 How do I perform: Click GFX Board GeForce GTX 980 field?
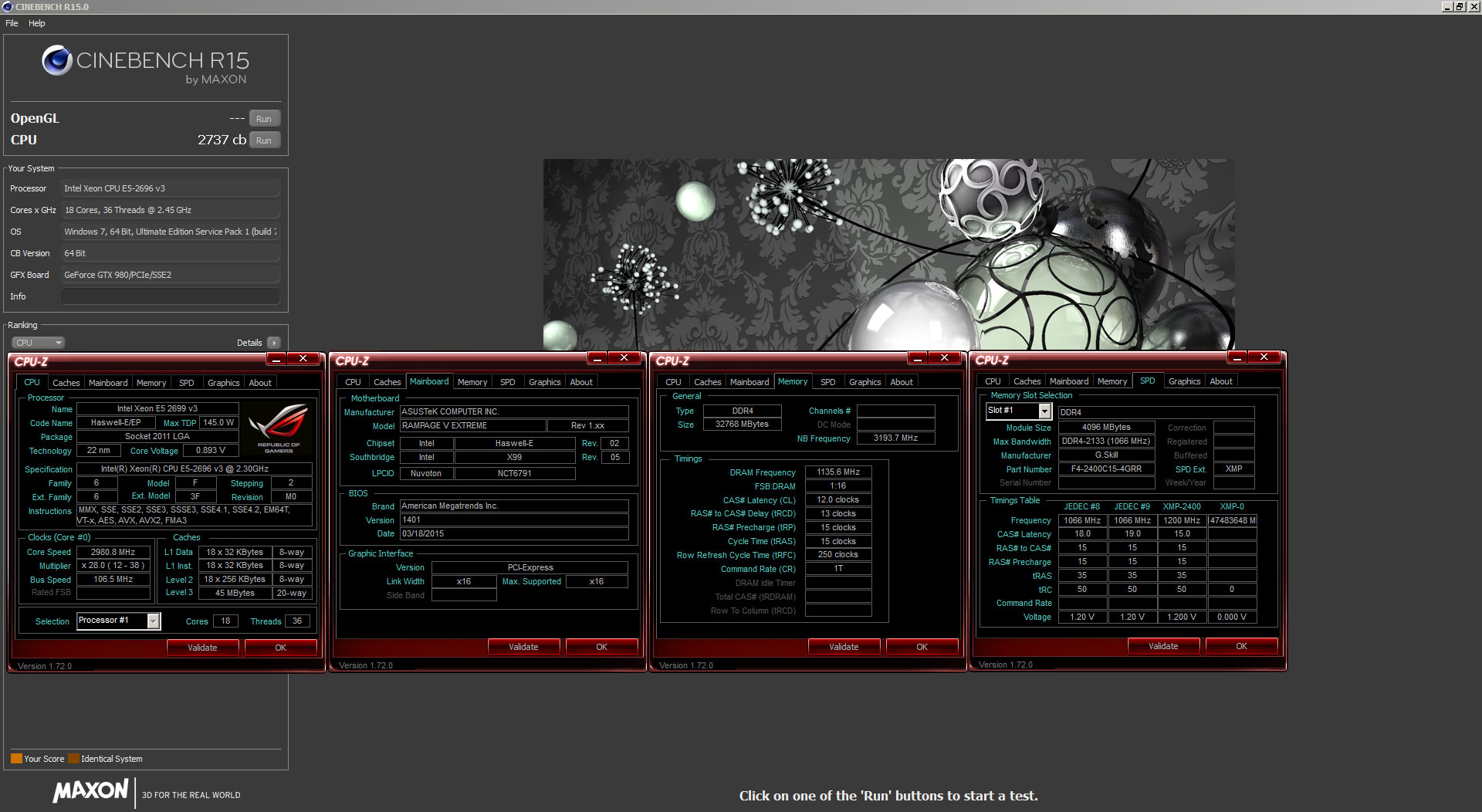[x=170, y=275]
